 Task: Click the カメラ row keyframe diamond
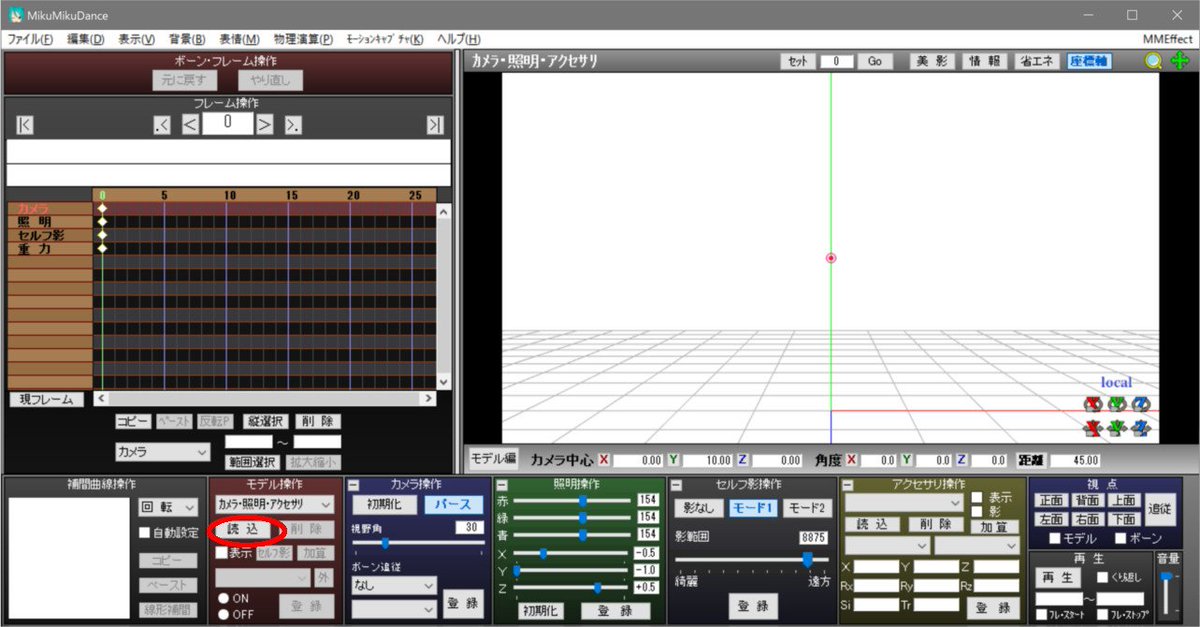point(101,208)
